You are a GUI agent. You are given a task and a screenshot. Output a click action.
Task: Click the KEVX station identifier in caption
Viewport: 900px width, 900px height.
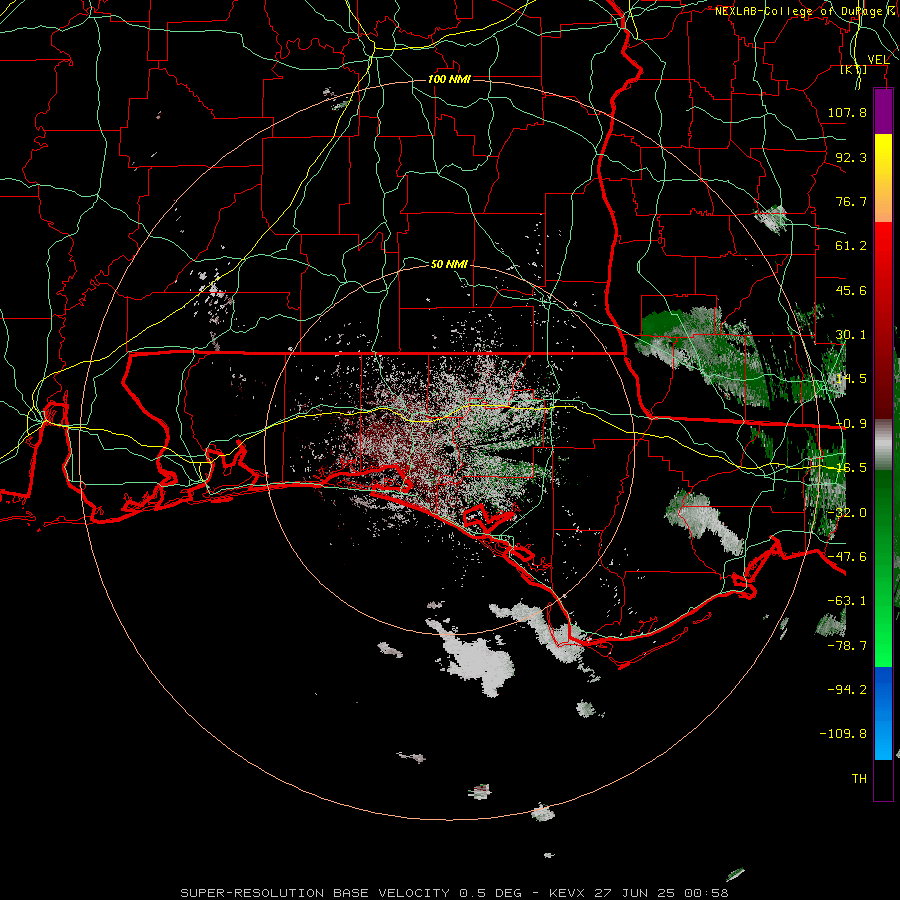567,893
